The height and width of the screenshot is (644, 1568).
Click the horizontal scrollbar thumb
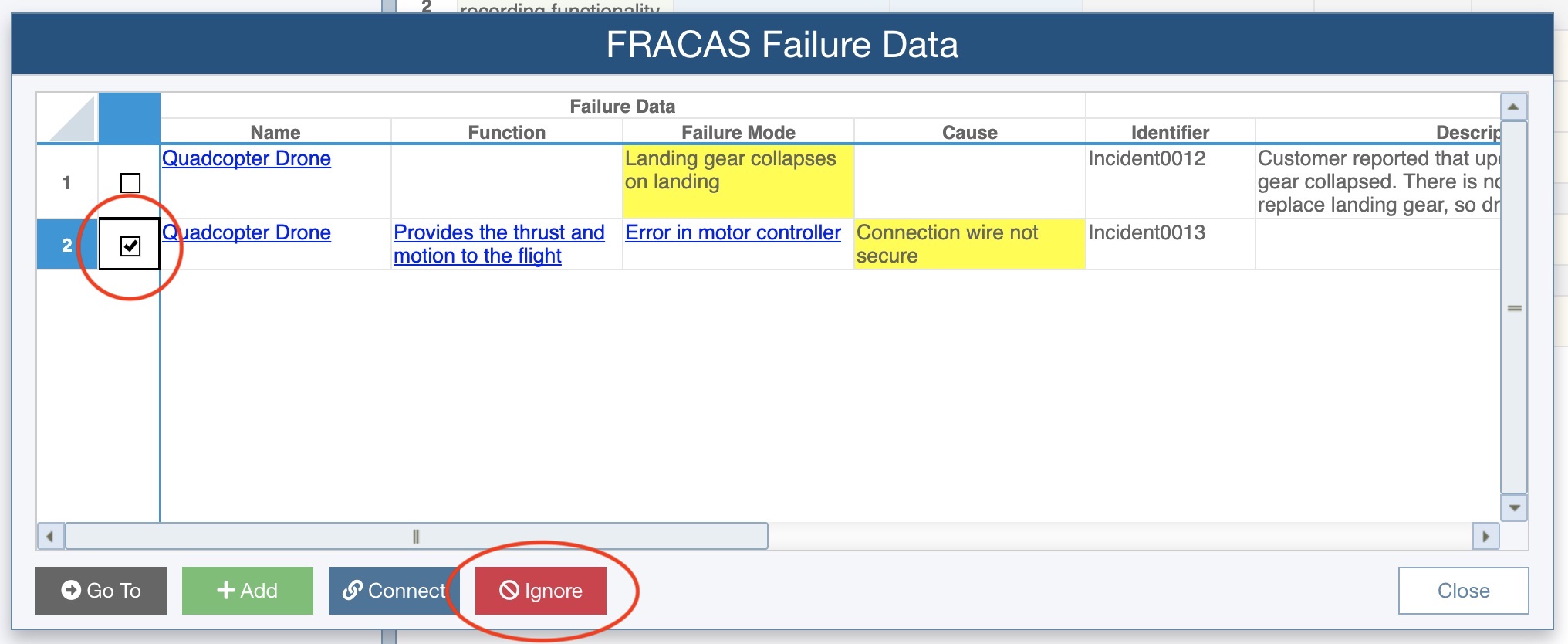coord(416,536)
